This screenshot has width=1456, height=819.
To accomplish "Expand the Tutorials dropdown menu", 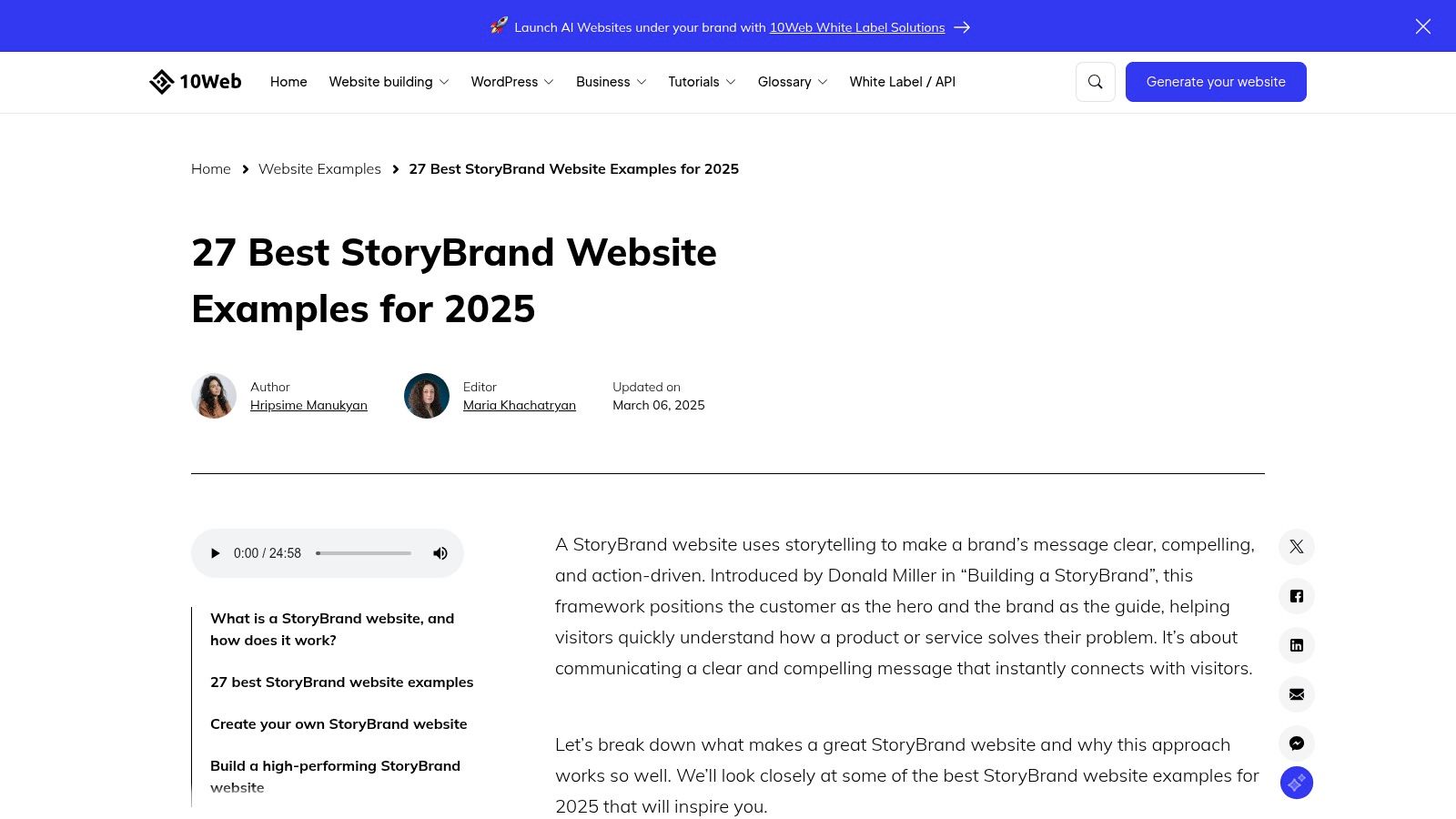I will tap(702, 82).
